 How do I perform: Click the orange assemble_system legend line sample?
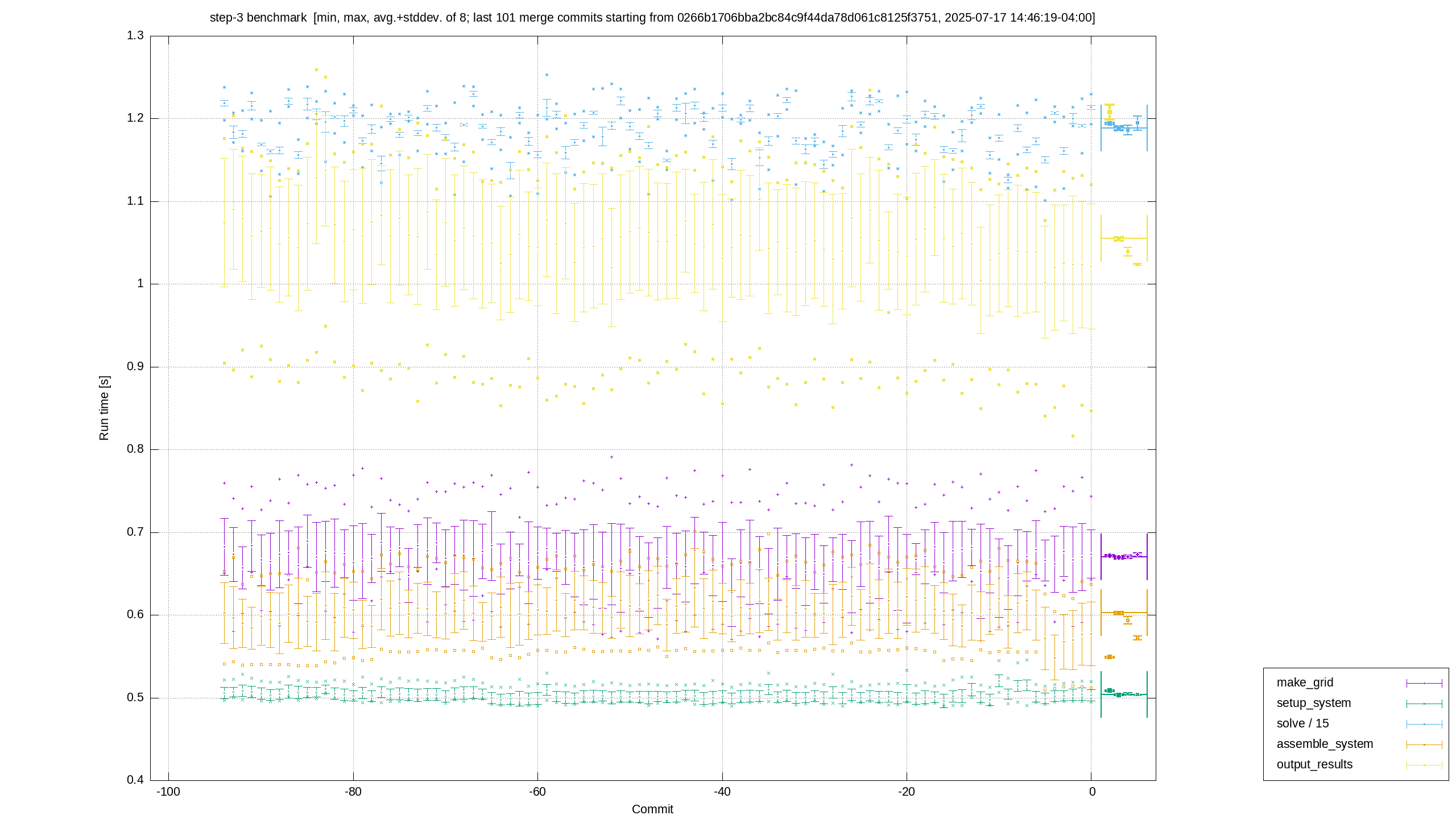pos(1424,744)
